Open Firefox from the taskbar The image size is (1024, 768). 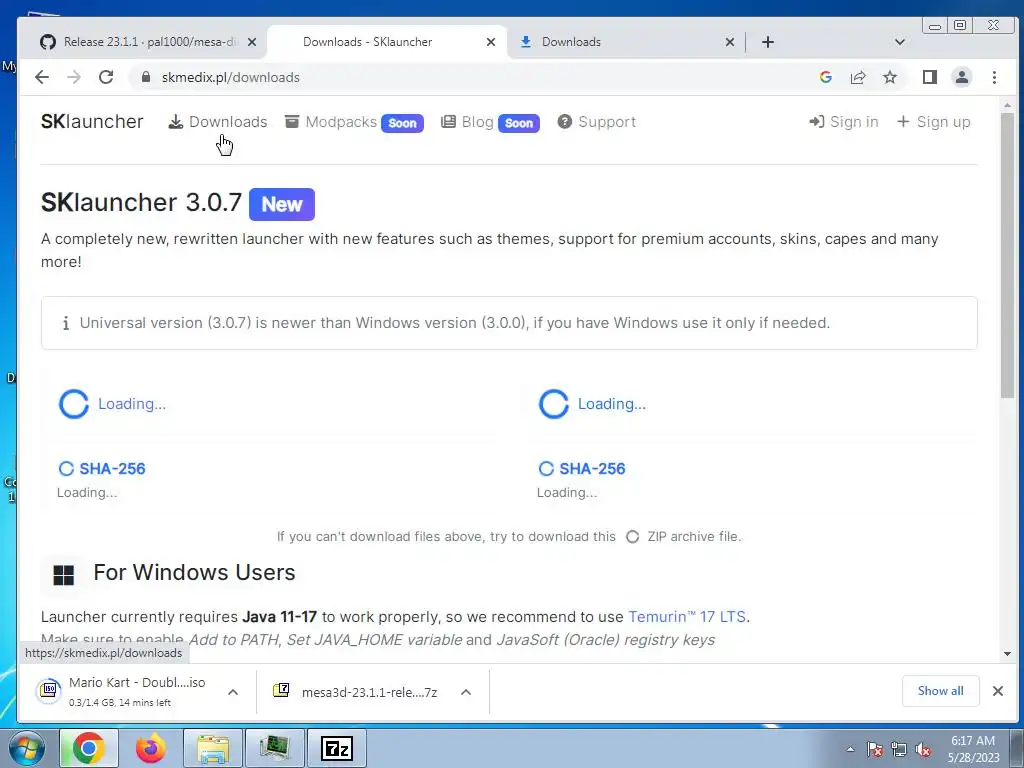151,748
